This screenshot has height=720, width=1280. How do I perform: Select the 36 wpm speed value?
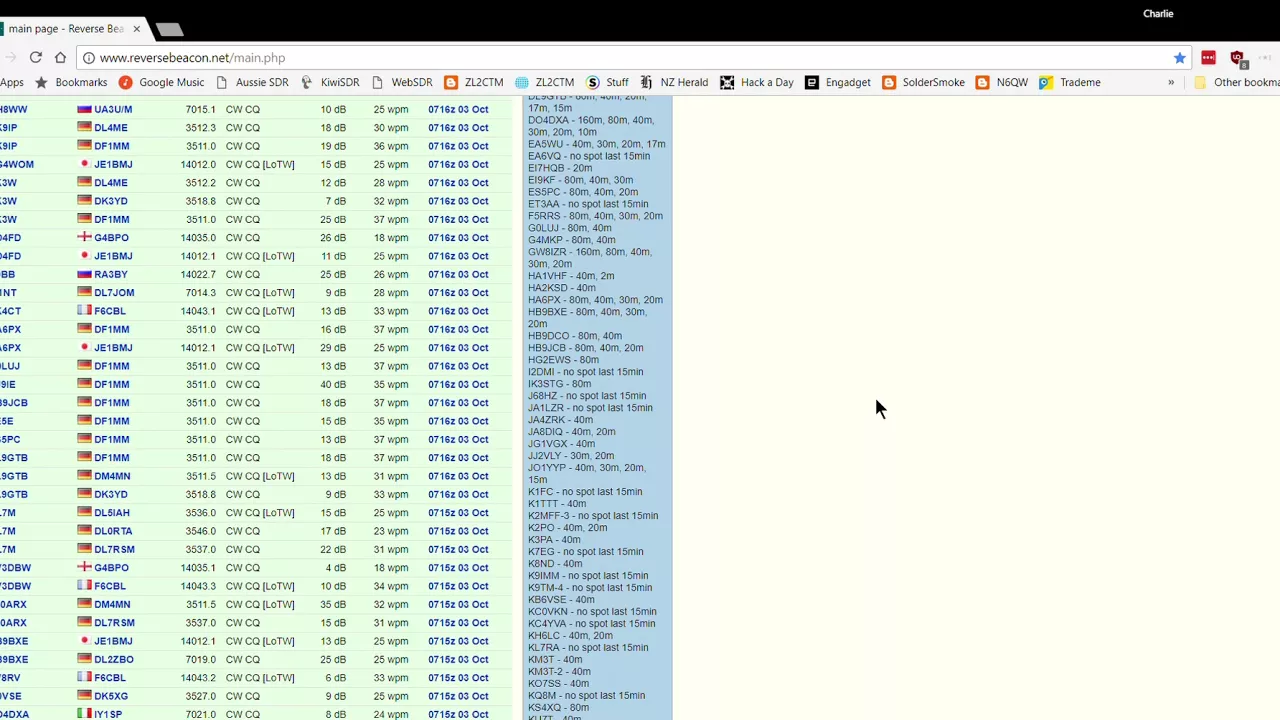pyautogui.click(x=391, y=146)
